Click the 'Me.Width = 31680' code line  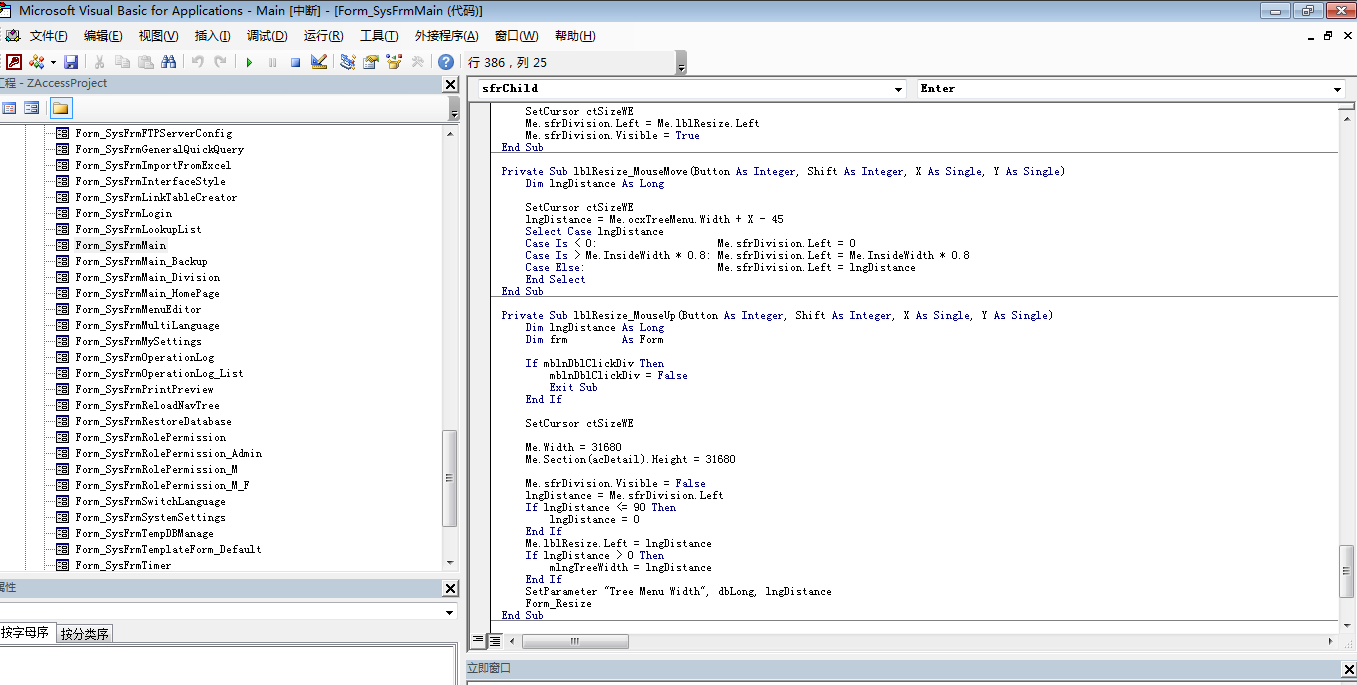(x=574, y=448)
